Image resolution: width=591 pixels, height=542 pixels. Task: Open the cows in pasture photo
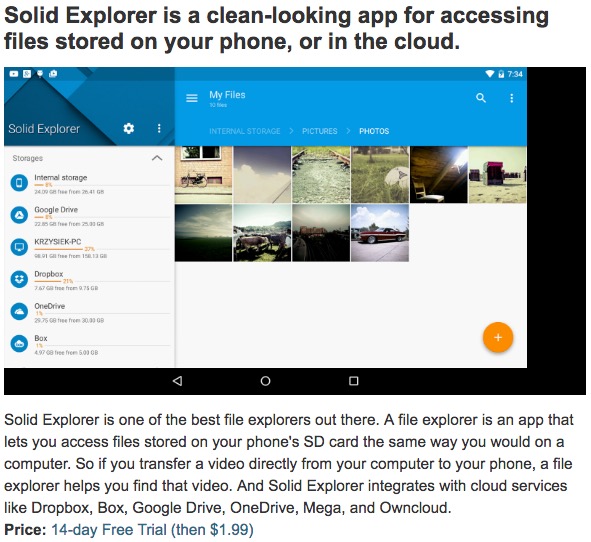click(x=262, y=233)
